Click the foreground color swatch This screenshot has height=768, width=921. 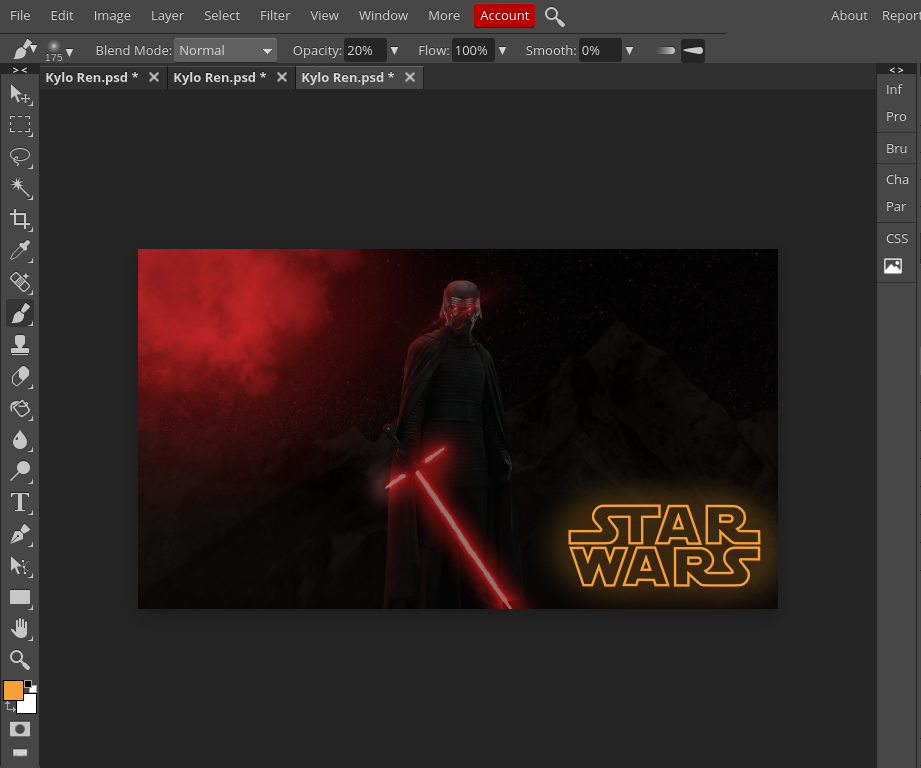[14, 691]
